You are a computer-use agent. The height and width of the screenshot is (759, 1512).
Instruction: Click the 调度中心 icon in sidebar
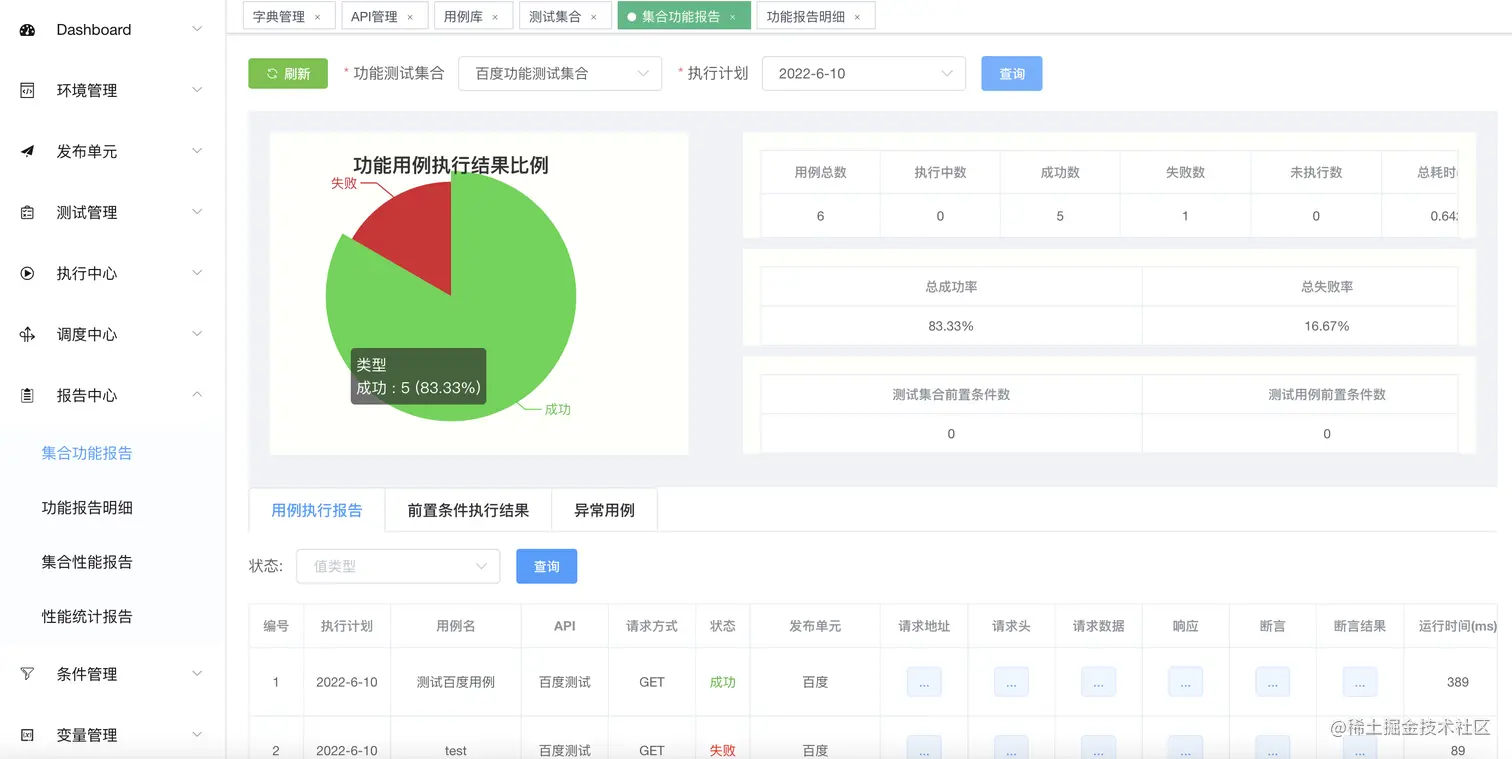point(28,335)
